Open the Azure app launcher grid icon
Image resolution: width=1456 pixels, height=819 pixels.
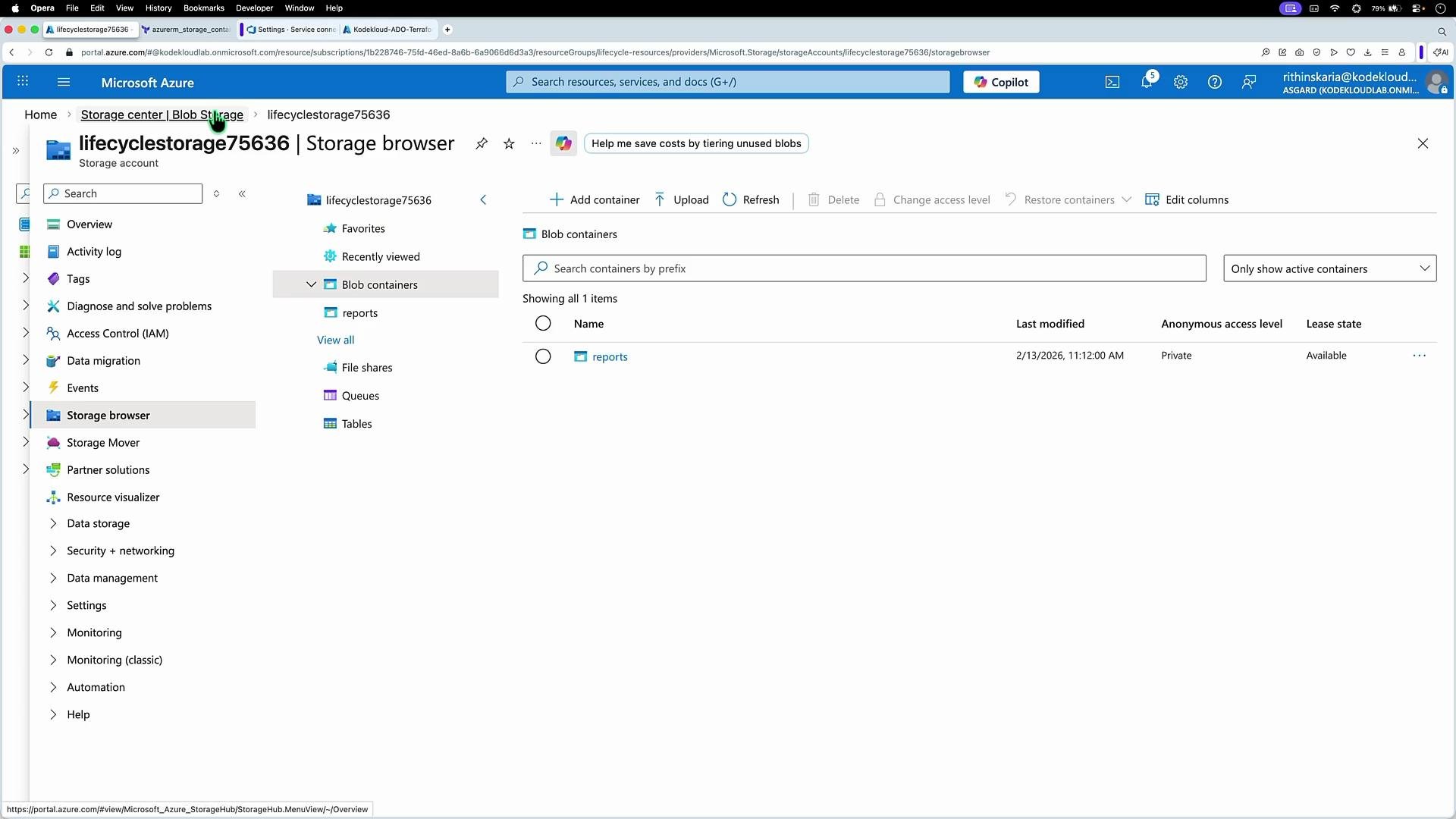click(23, 81)
